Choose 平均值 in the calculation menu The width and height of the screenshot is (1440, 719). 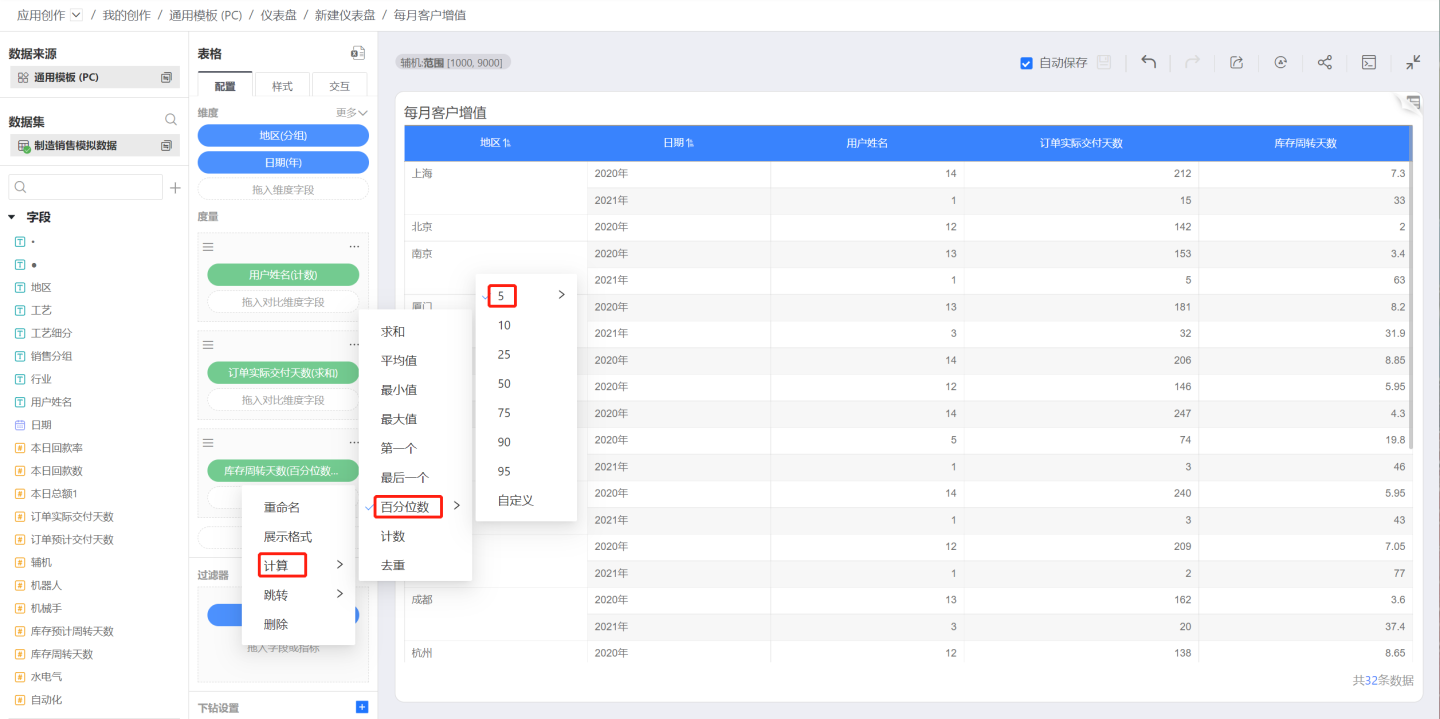(399, 360)
